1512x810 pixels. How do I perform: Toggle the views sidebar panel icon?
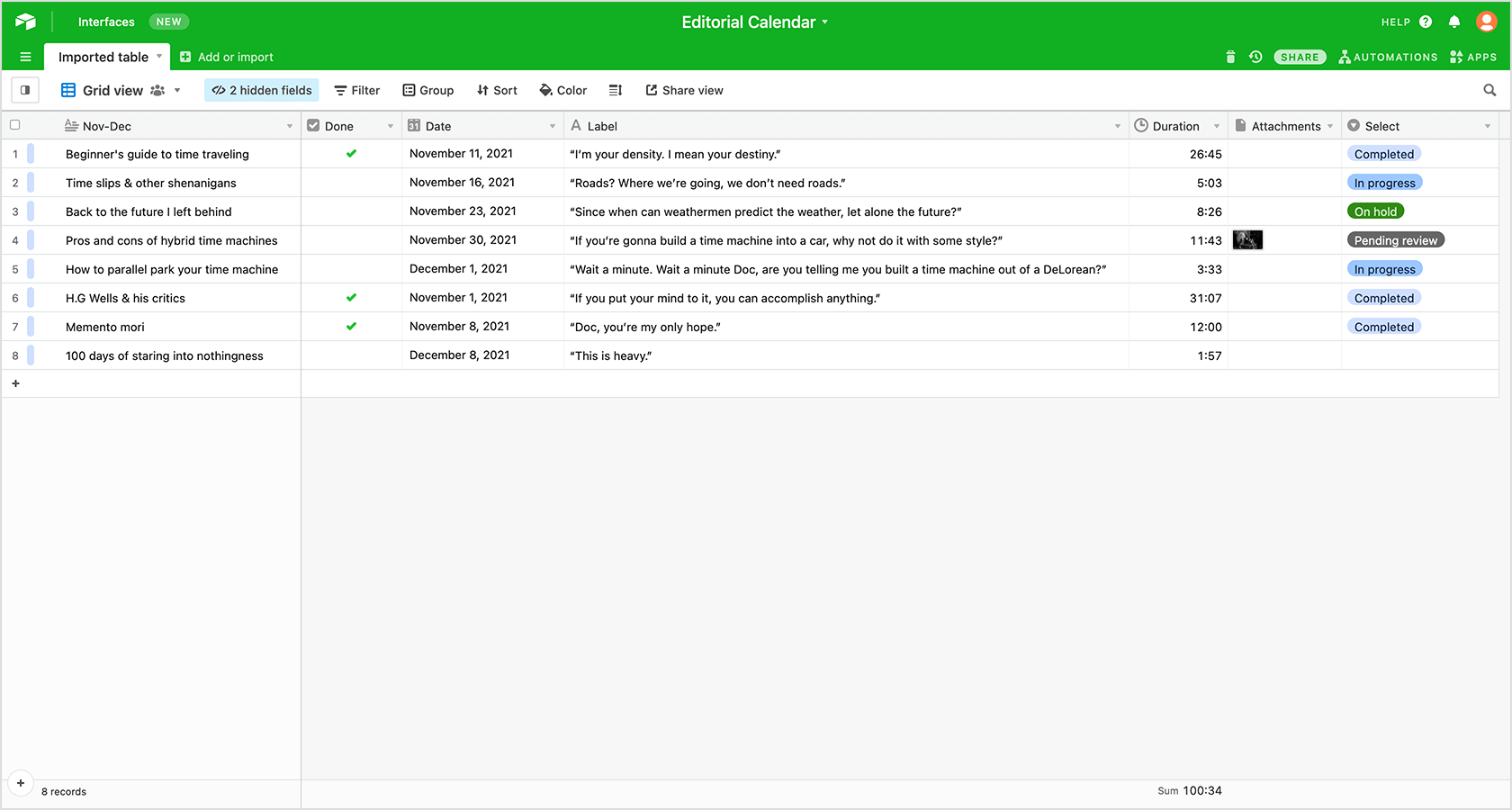pos(25,90)
